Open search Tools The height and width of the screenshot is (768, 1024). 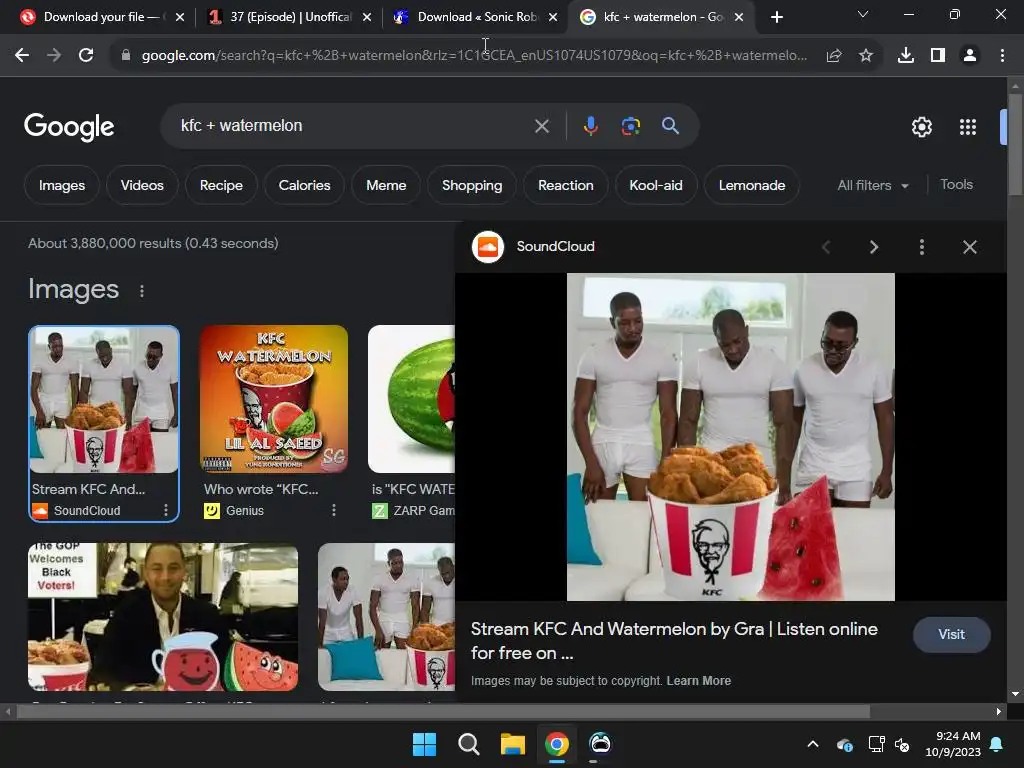point(956,185)
